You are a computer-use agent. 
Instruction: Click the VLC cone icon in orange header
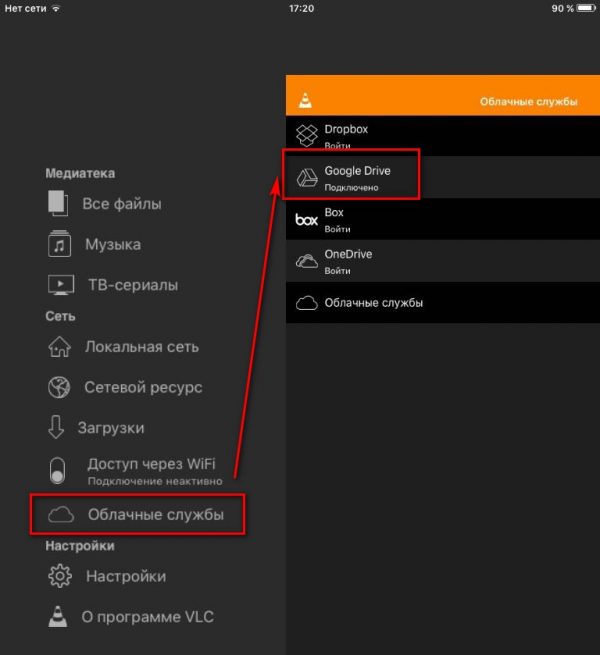click(x=306, y=98)
